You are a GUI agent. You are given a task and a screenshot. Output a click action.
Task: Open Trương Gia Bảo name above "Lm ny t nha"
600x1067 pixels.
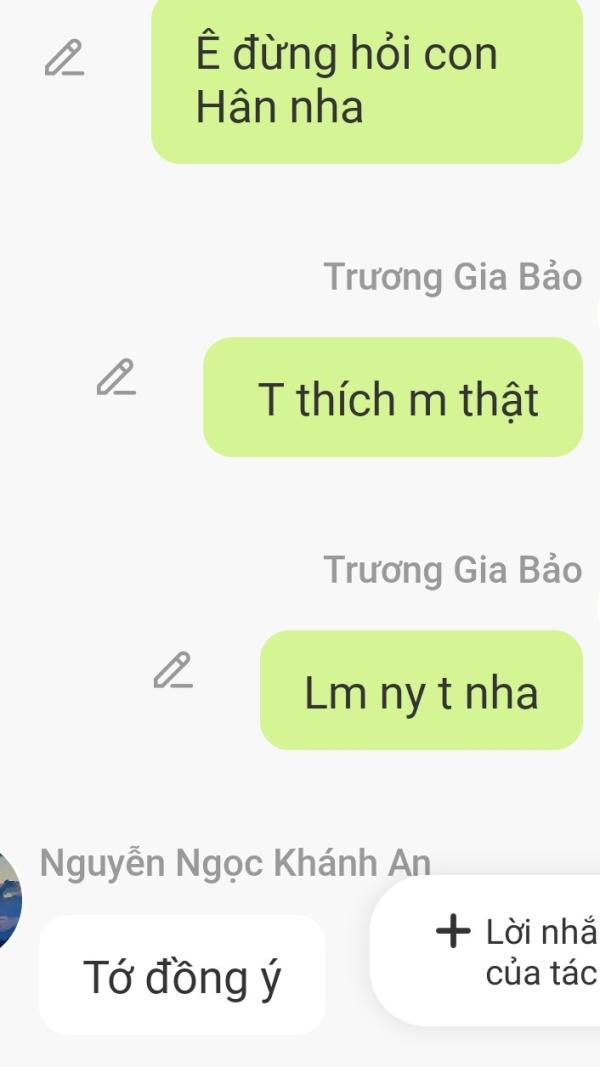(x=453, y=570)
